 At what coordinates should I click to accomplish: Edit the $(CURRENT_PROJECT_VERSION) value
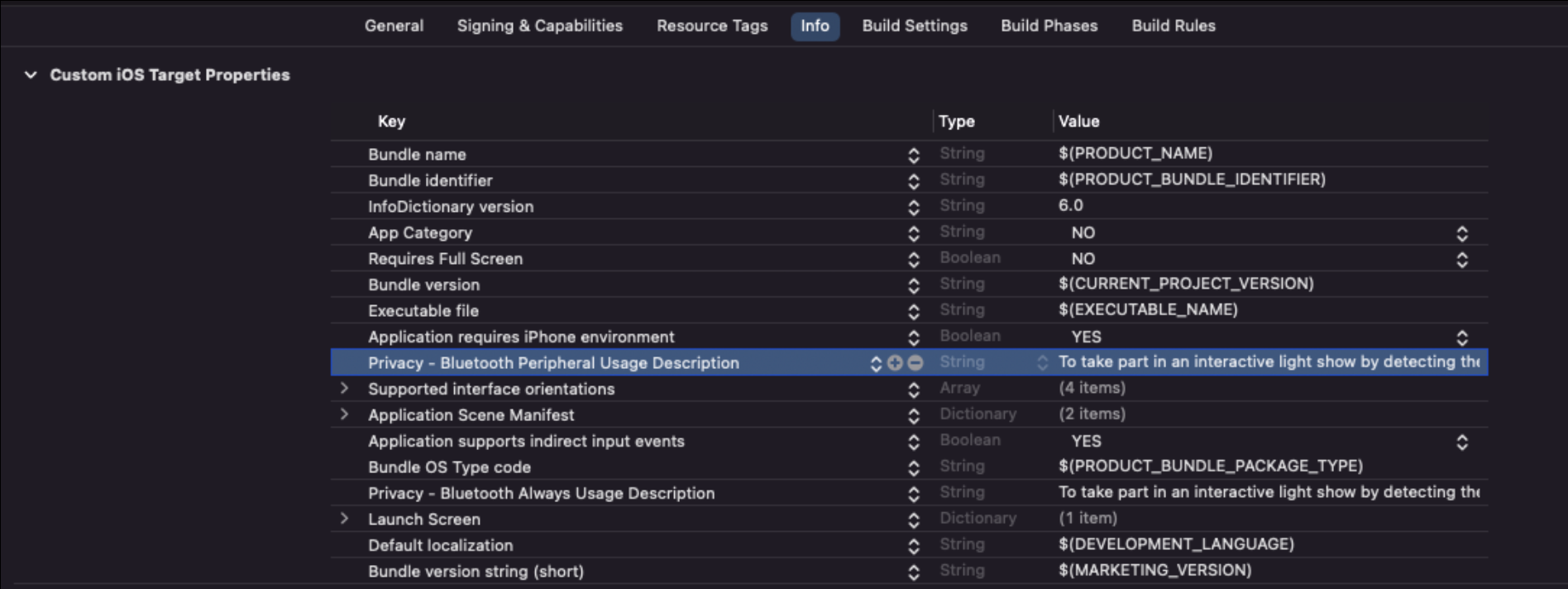[1186, 283]
